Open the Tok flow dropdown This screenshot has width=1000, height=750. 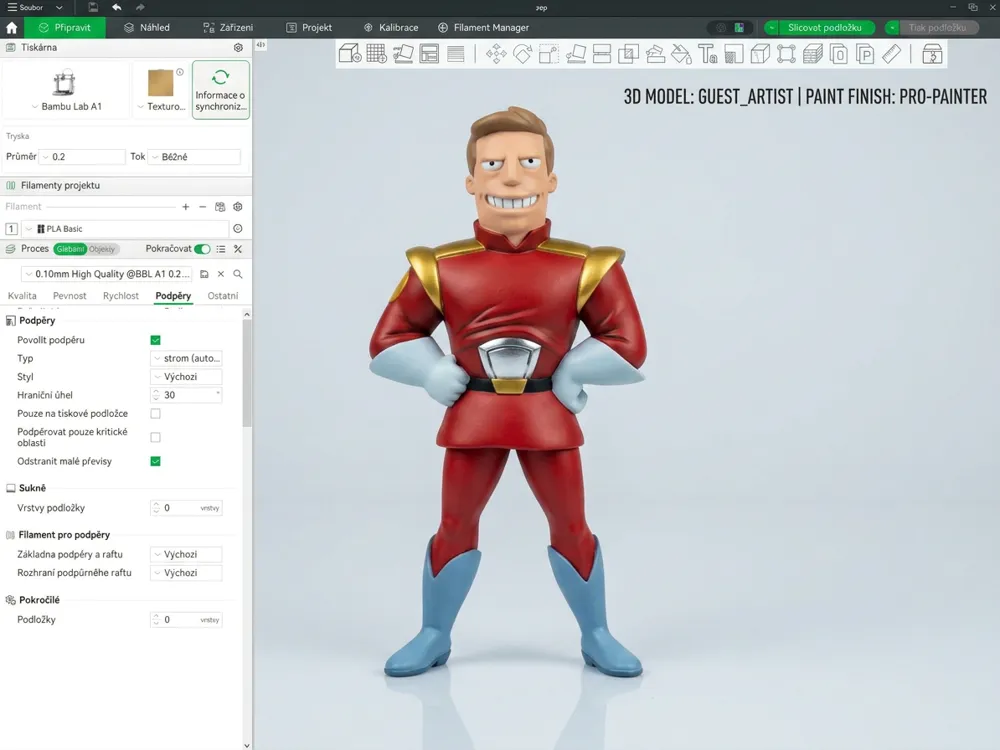coord(194,157)
